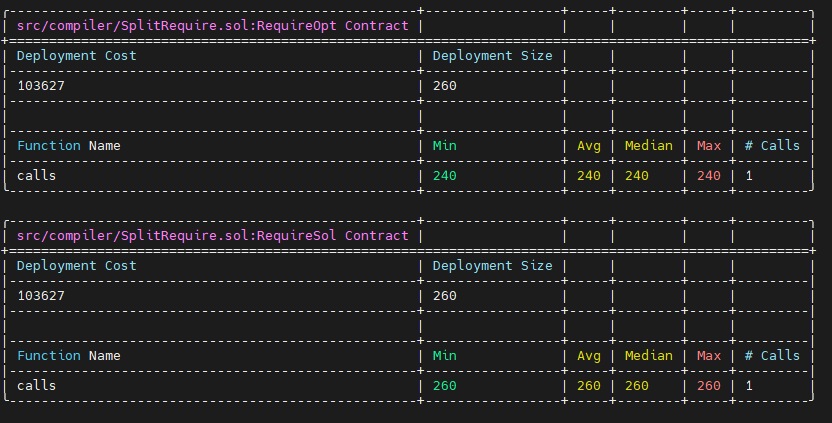
Task: Click 103627 deployment cost in RequireOpt table
Action: click(41, 85)
